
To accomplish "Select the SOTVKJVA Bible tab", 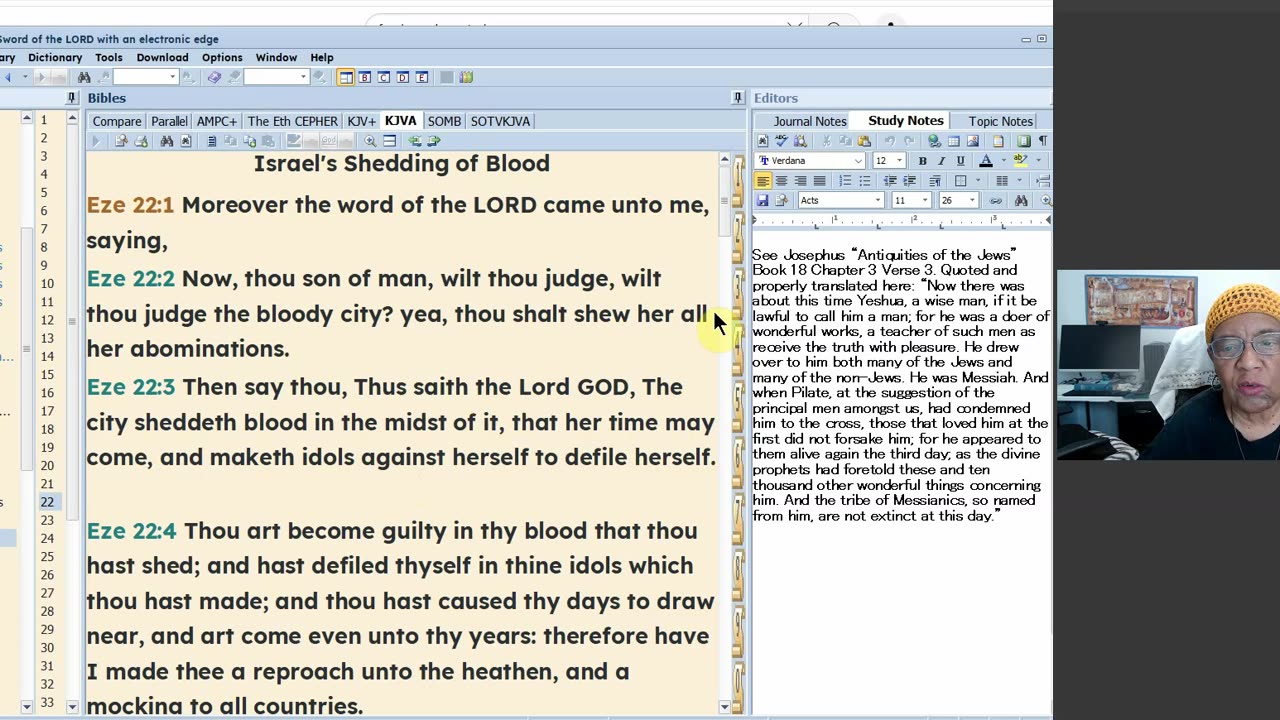I will pyautogui.click(x=500, y=121).
